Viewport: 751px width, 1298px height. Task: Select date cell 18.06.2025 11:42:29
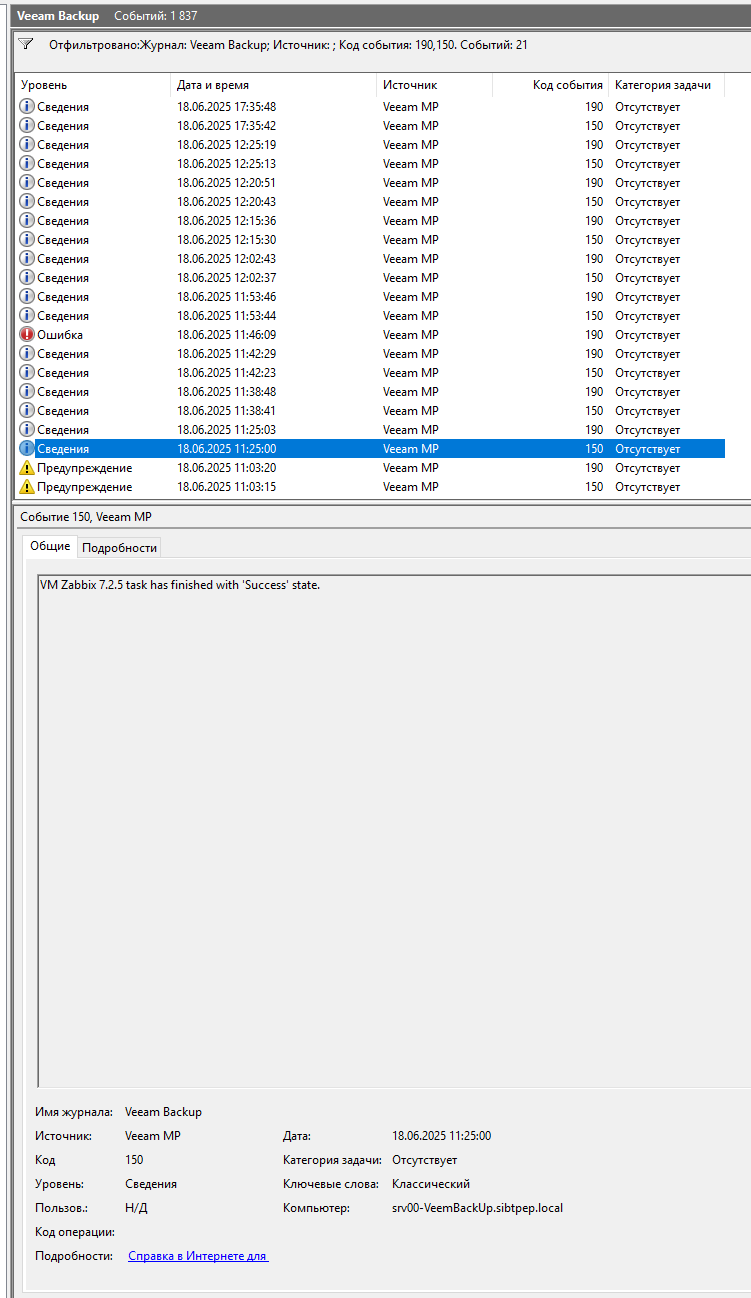226,354
